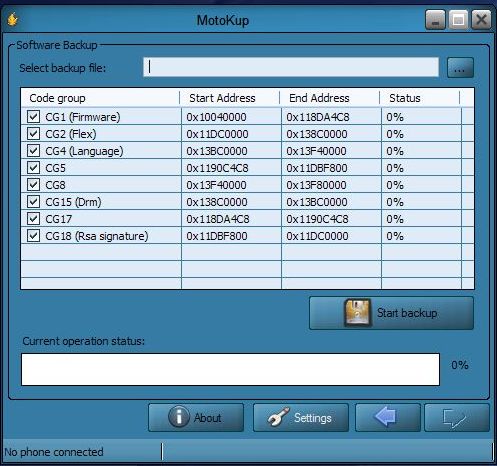
Task: Click the 0% status of CG17 row
Action: pyautogui.click(x=395, y=219)
